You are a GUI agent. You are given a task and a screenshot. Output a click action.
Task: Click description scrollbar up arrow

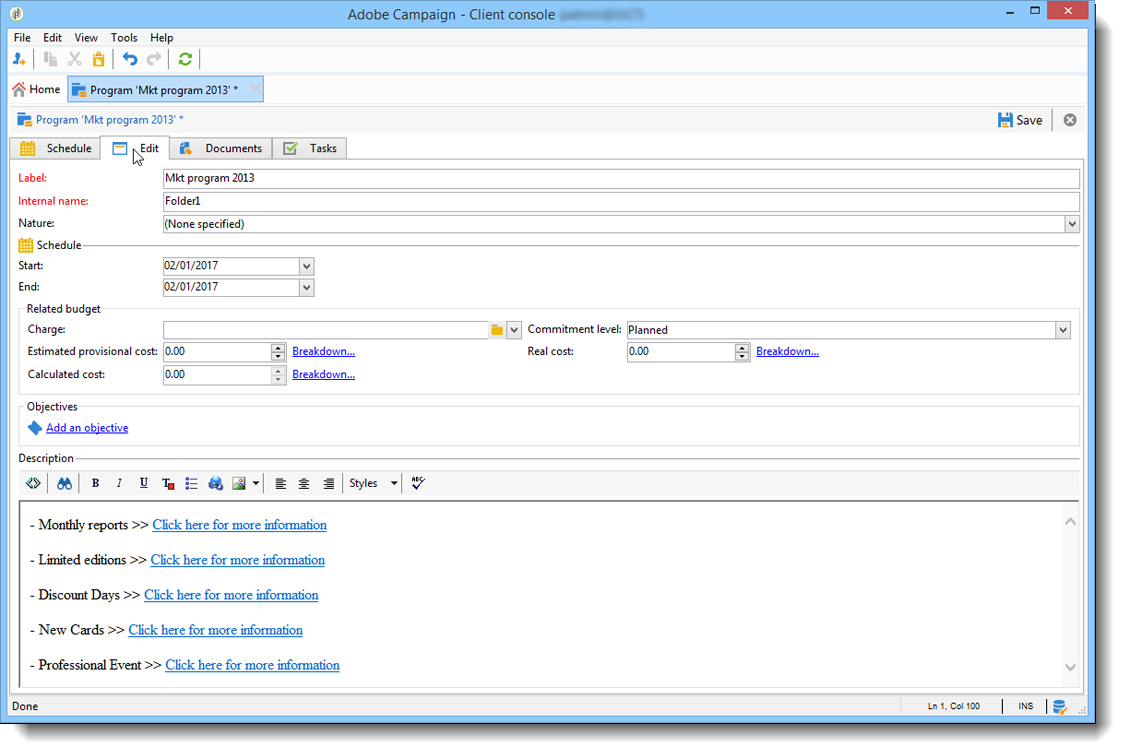tap(1070, 522)
